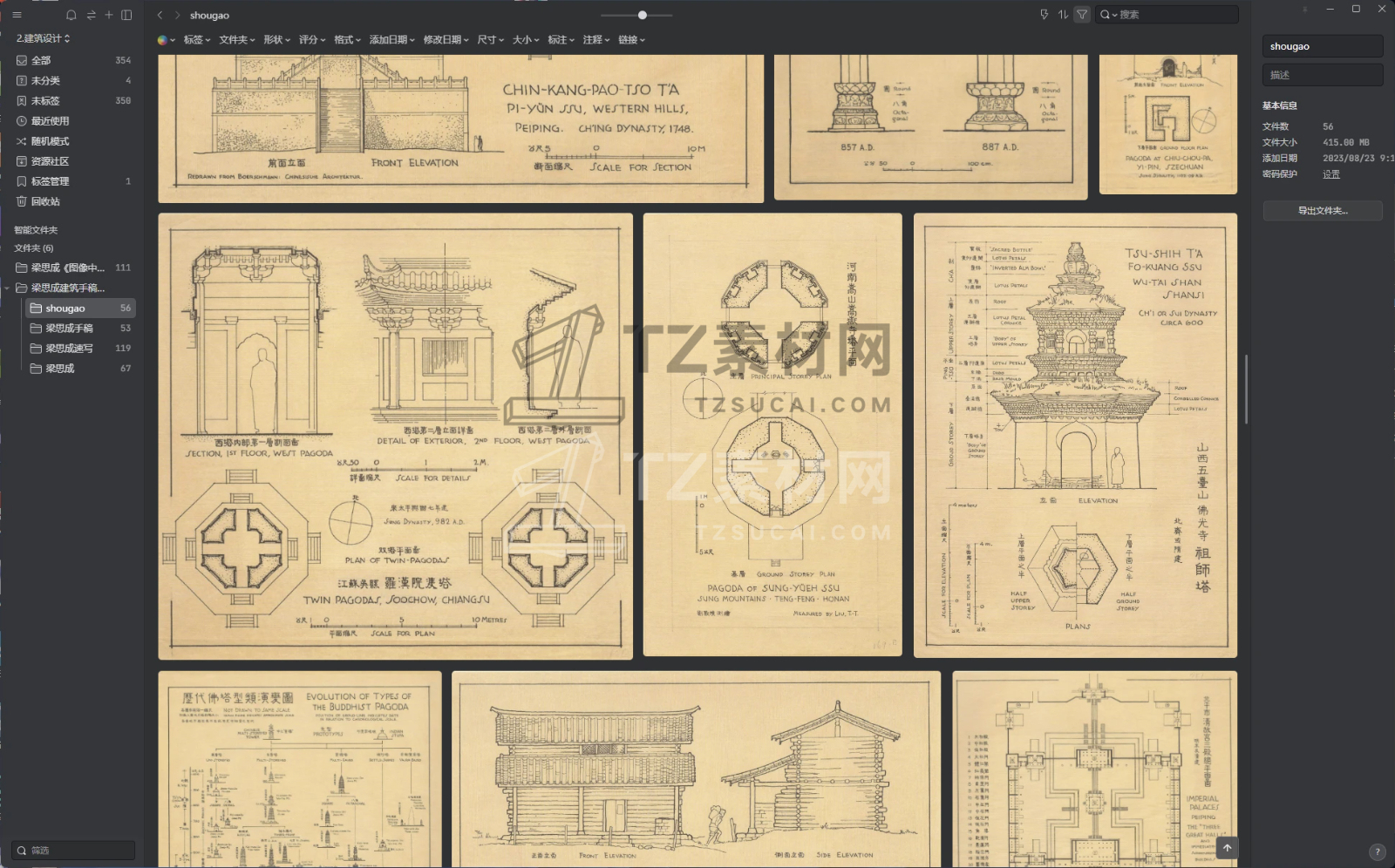Collapse the 梁思成建筑手稿 folder arrow
This screenshot has width=1395, height=868.
click(8, 288)
